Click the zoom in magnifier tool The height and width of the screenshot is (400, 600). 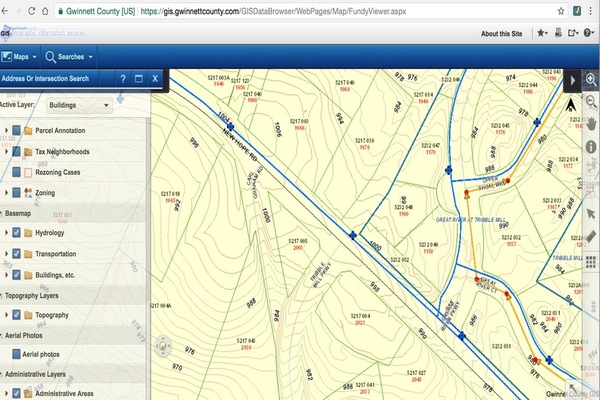click(591, 79)
